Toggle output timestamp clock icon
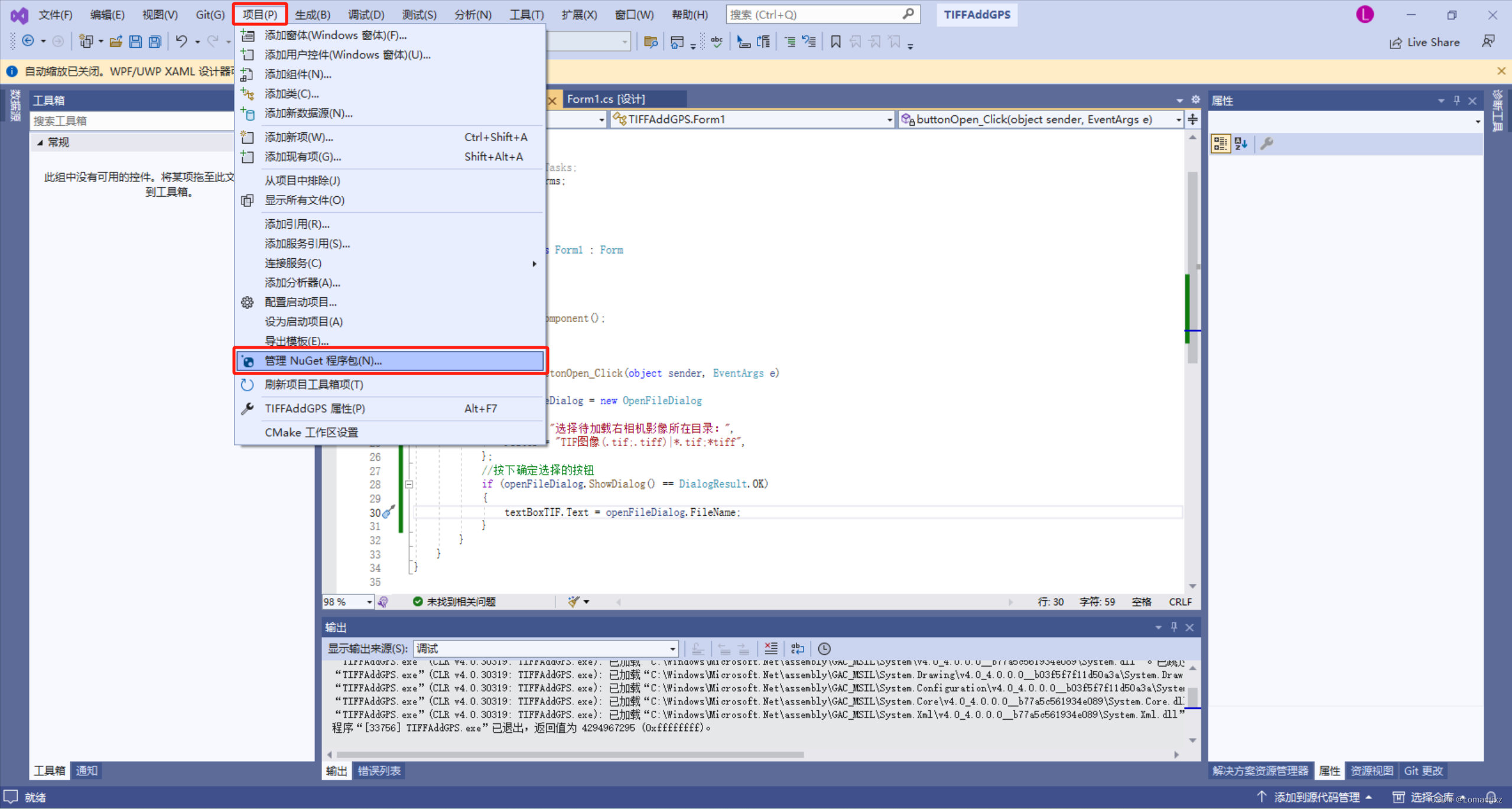The image size is (1512, 809). [824, 648]
